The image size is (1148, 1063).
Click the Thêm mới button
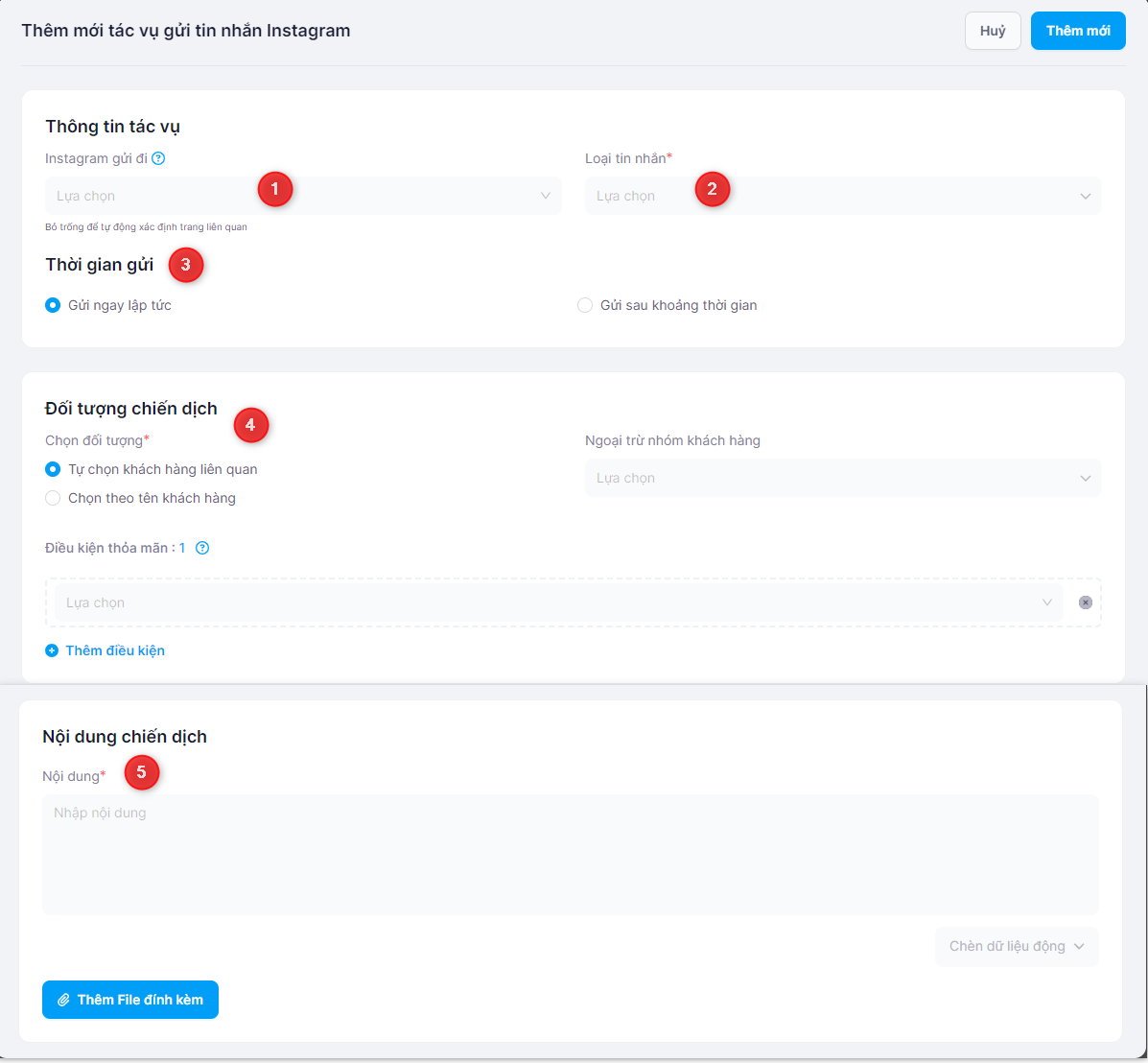[x=1077, y=31]
